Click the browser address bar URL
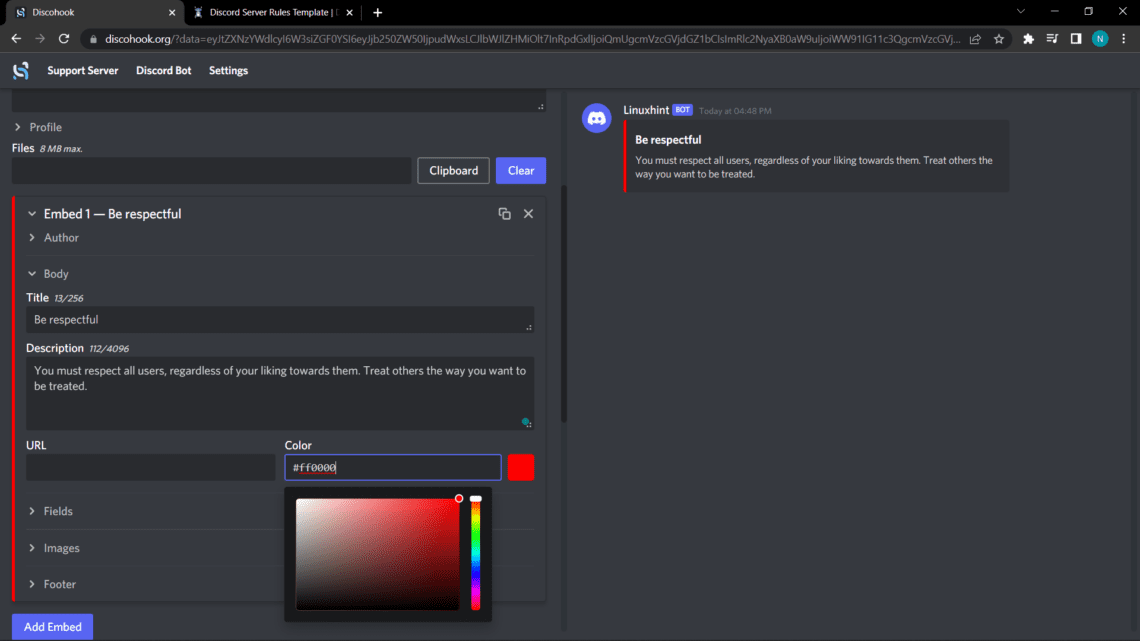 coord(531,39)
